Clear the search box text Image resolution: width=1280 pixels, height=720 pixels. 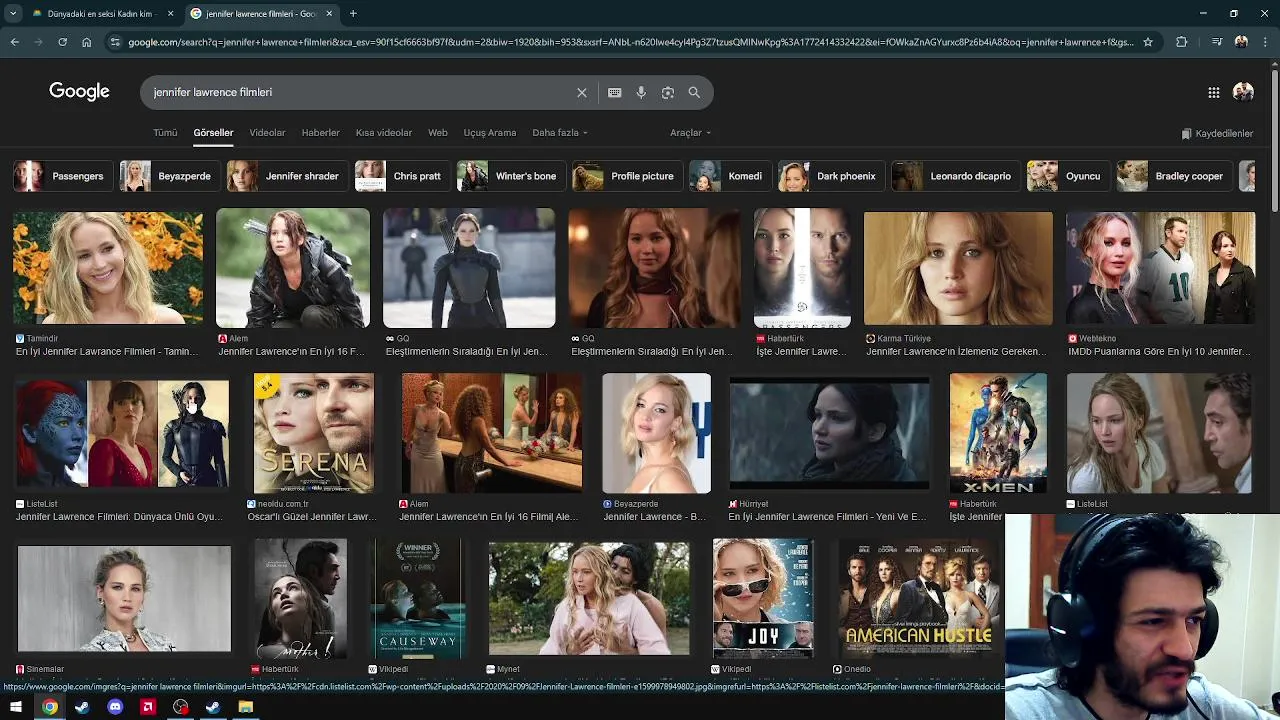582,92
